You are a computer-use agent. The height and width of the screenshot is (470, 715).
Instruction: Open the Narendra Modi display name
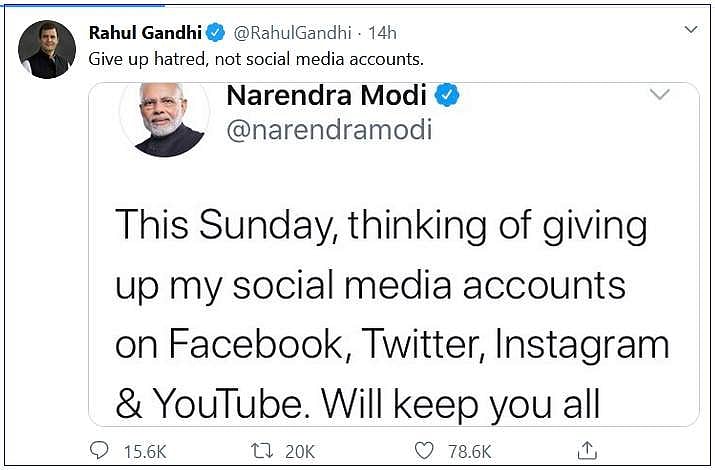327,96
